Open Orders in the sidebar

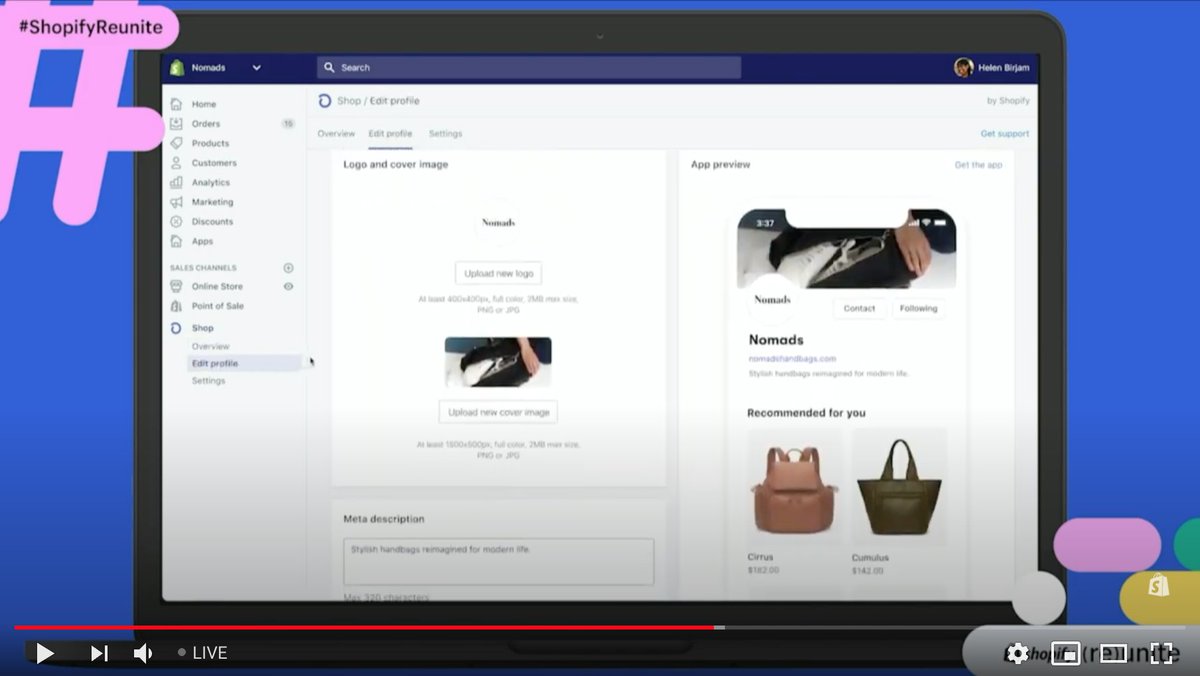(x=206, y=124)
